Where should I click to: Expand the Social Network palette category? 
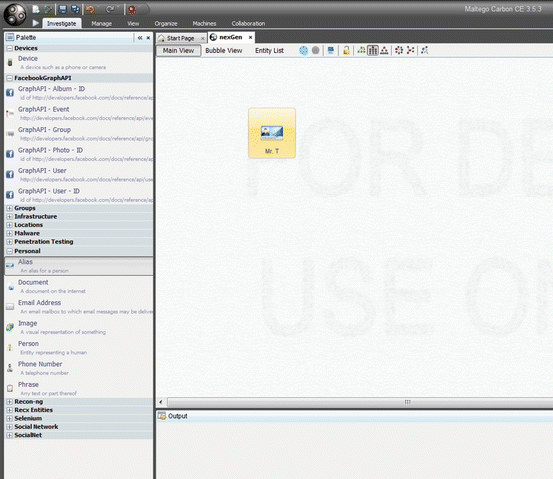click(x=10, y=427)
